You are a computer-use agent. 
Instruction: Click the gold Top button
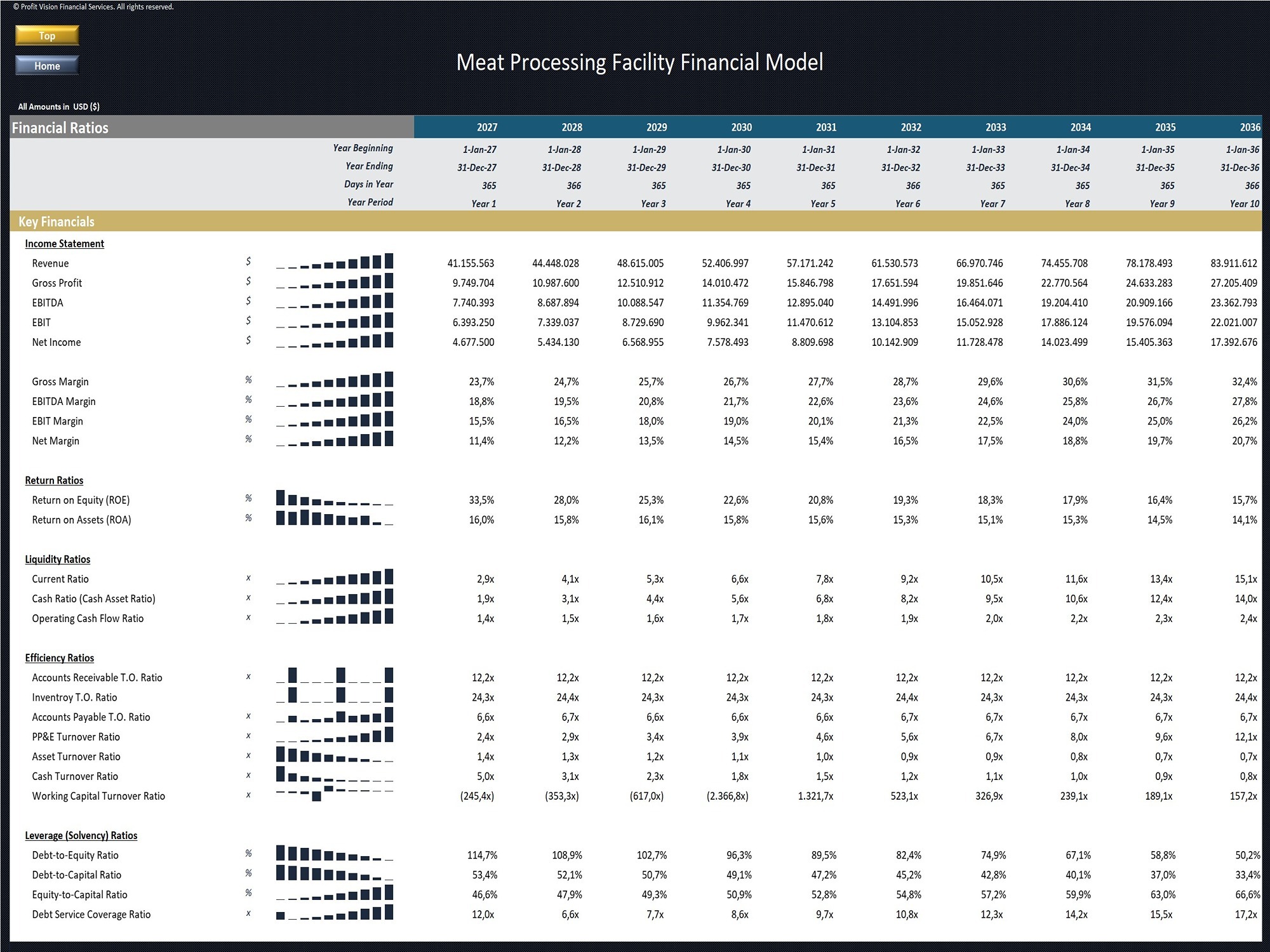(47, 36)
